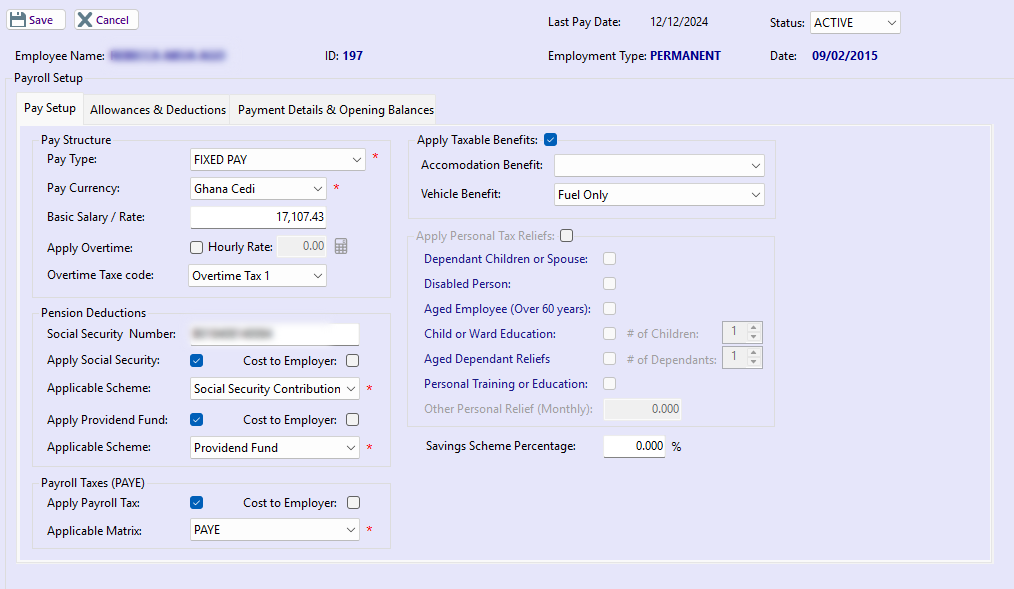Switch to Allowances & Deductions tab
This screenshot has height=589, width=1014.
pos(158,110)
